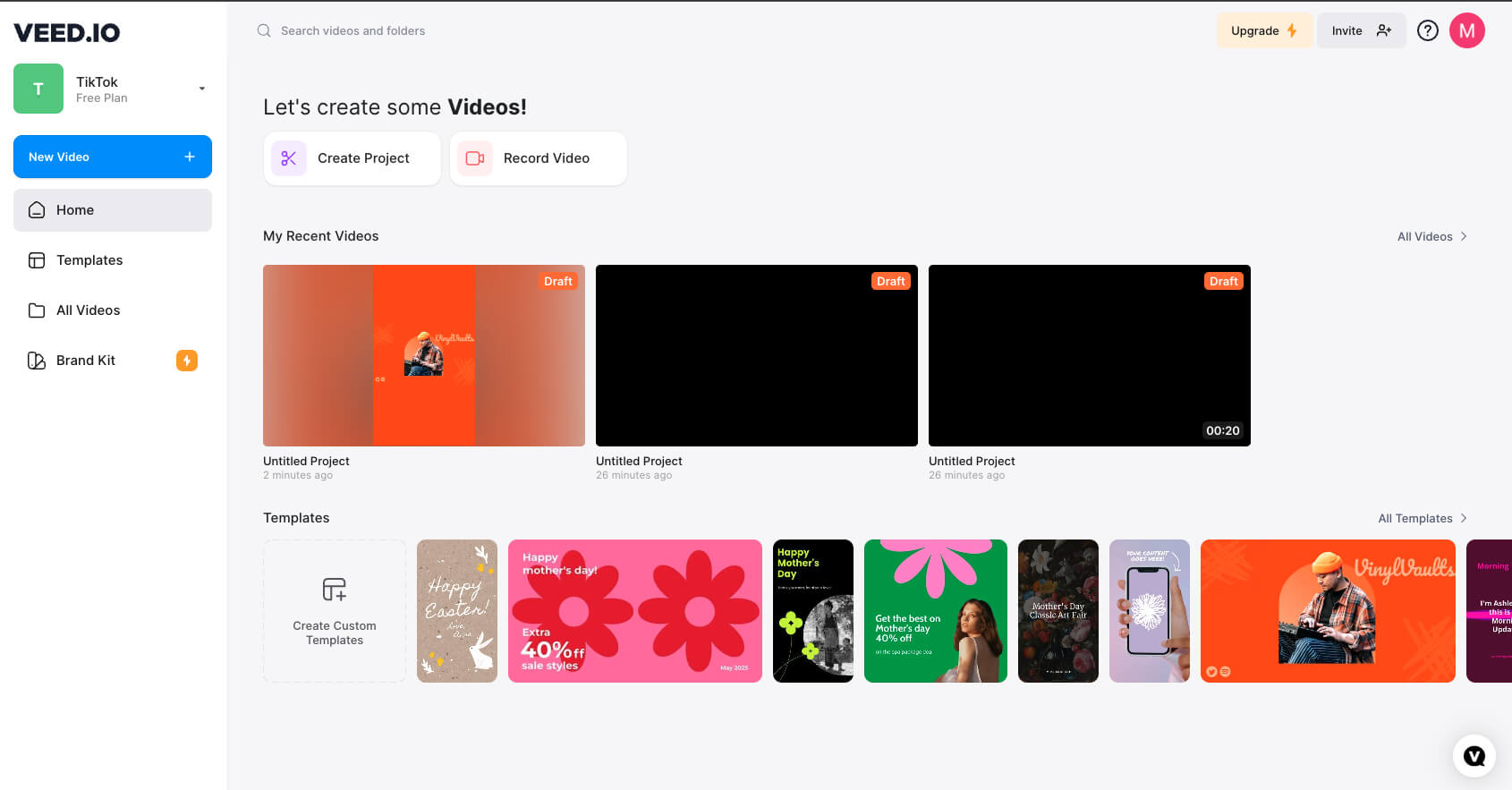Click the Upgrade button

tap(1264, 30)
